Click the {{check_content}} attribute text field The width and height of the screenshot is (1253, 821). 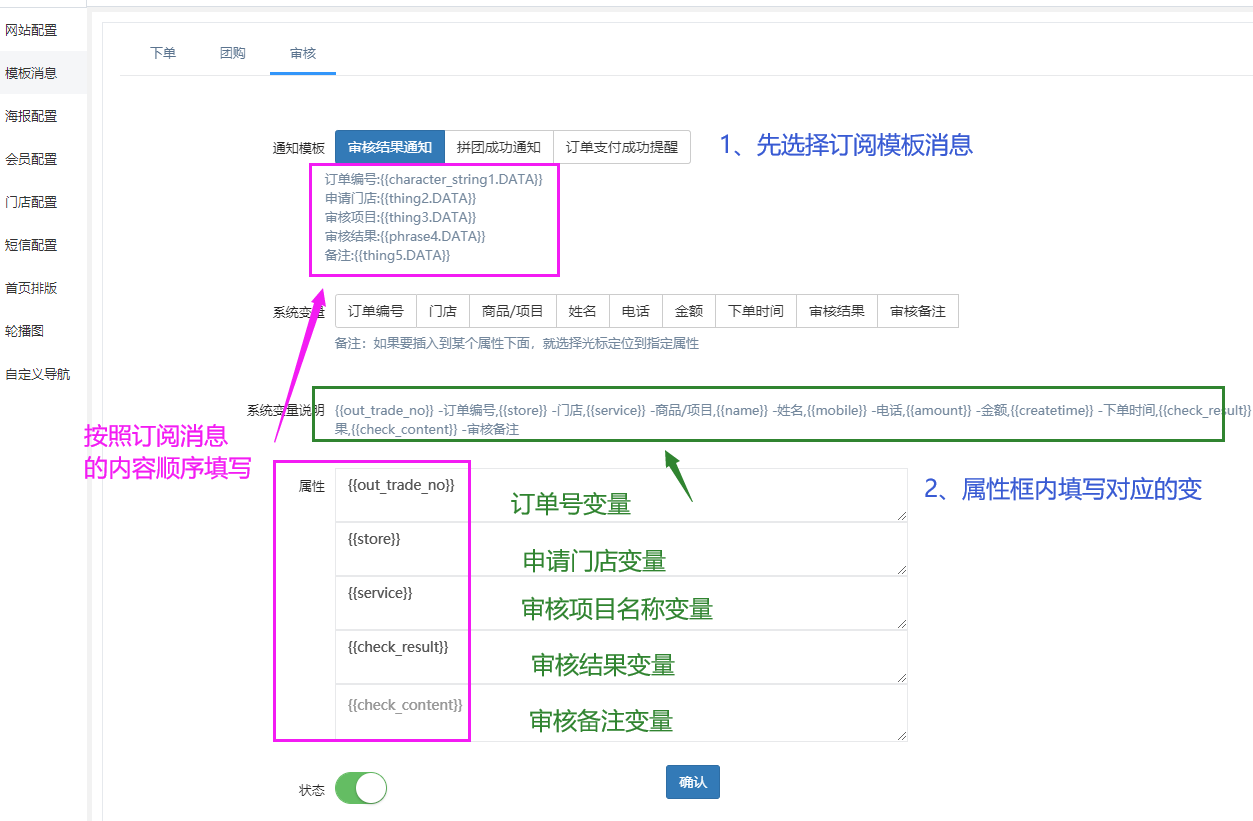pyautogui.click(x=620, y=714)
